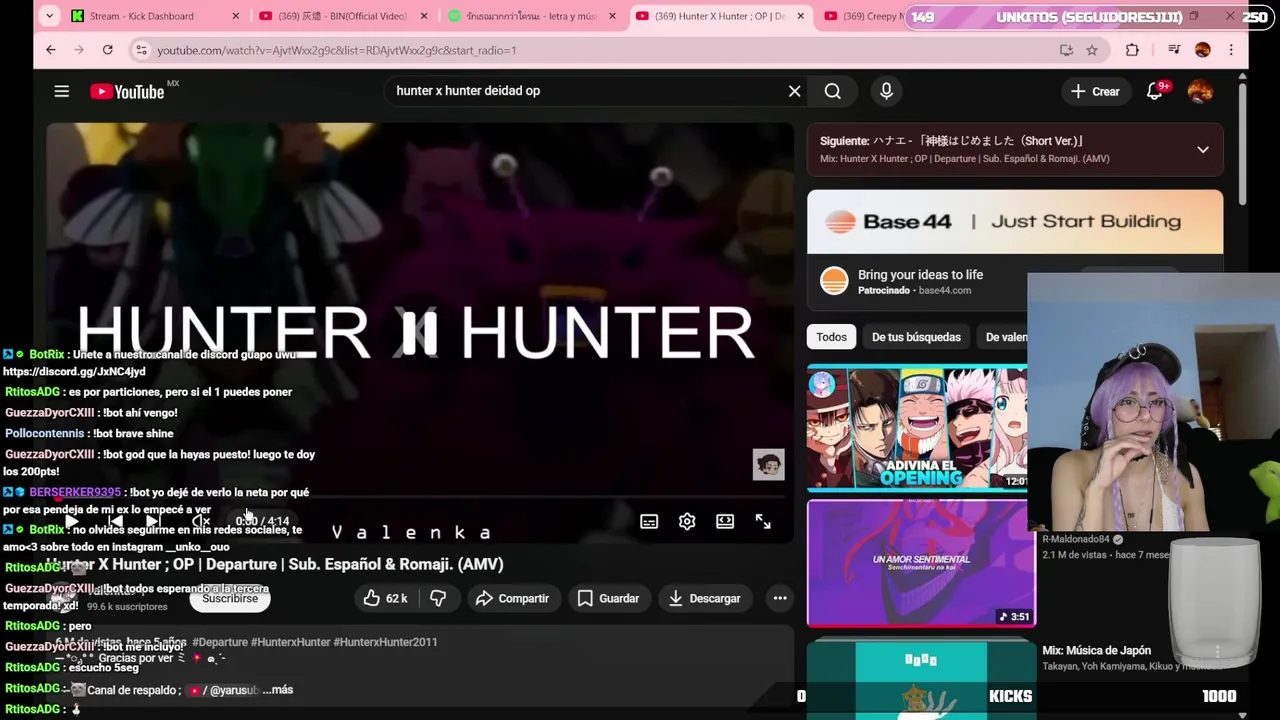Open the YouTube hamburger guide menu
This screenshot has width=1280, height=720.
(x=61, y=91)
